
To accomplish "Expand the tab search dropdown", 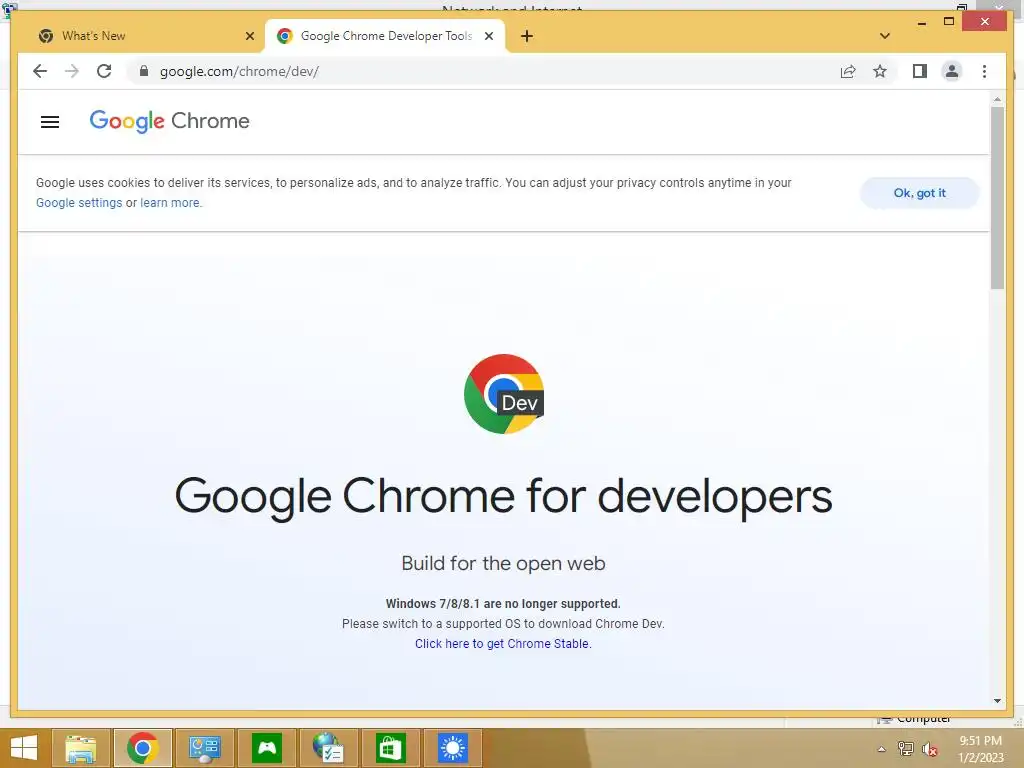I will [x=885, y=36].
